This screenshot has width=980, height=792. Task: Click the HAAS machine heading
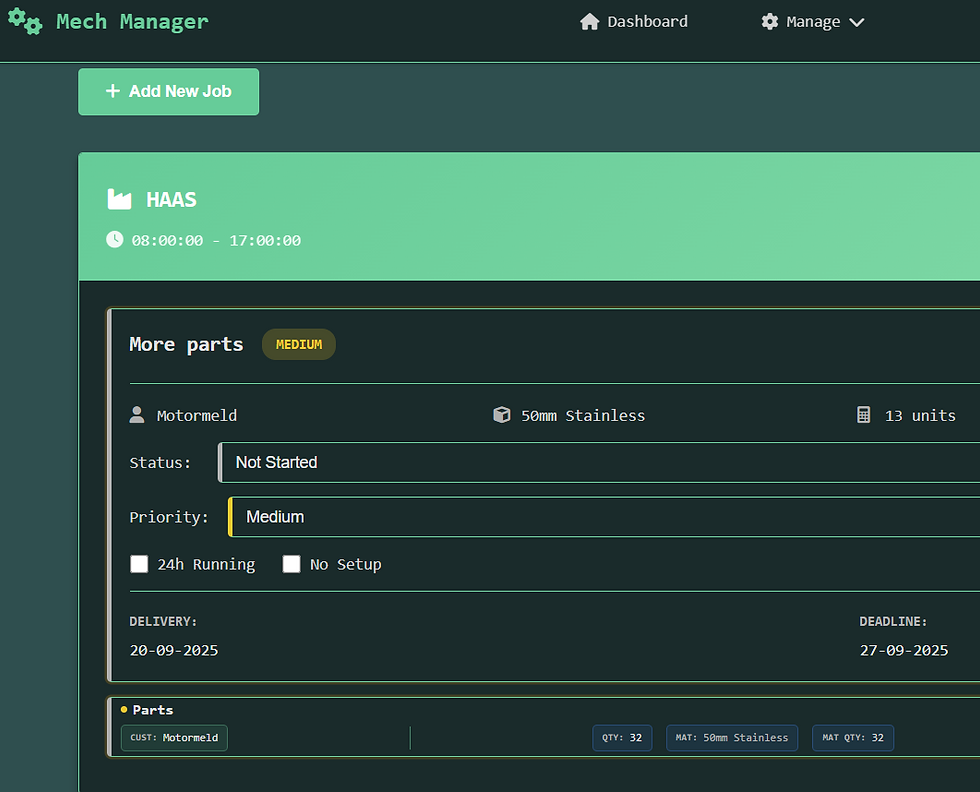[x=171, y=199]
